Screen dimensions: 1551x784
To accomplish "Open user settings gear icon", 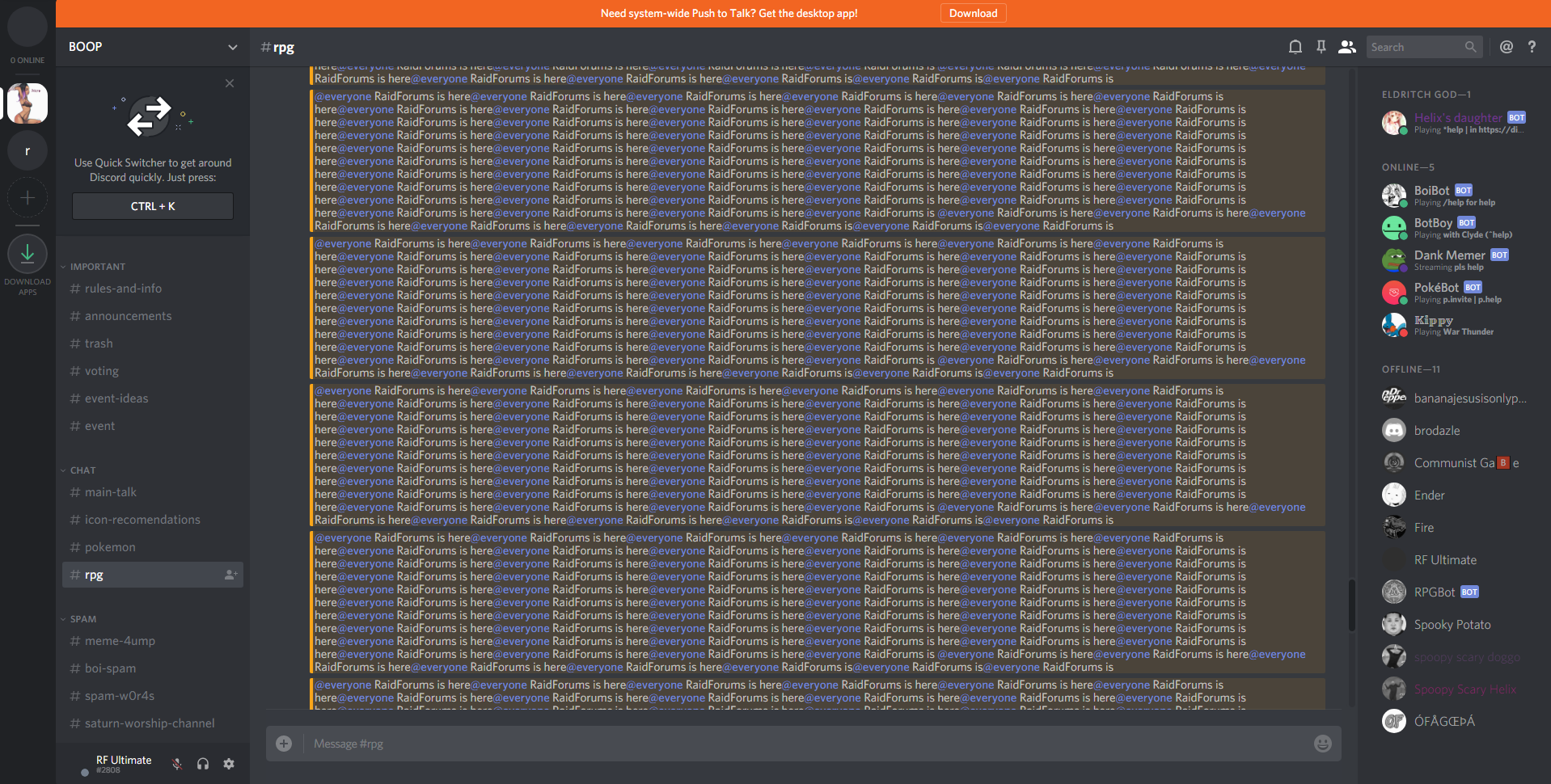I will 229,764.
